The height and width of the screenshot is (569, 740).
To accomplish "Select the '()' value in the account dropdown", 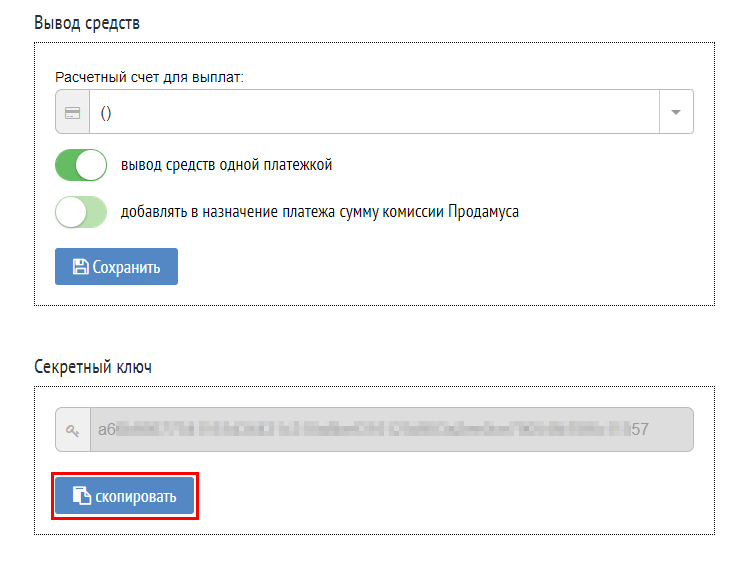I will [106, 113].
